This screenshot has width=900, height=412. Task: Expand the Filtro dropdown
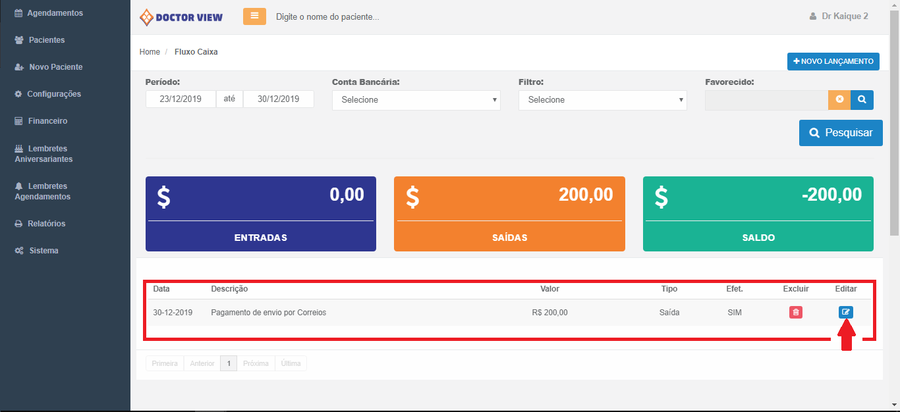pos(602,100)
